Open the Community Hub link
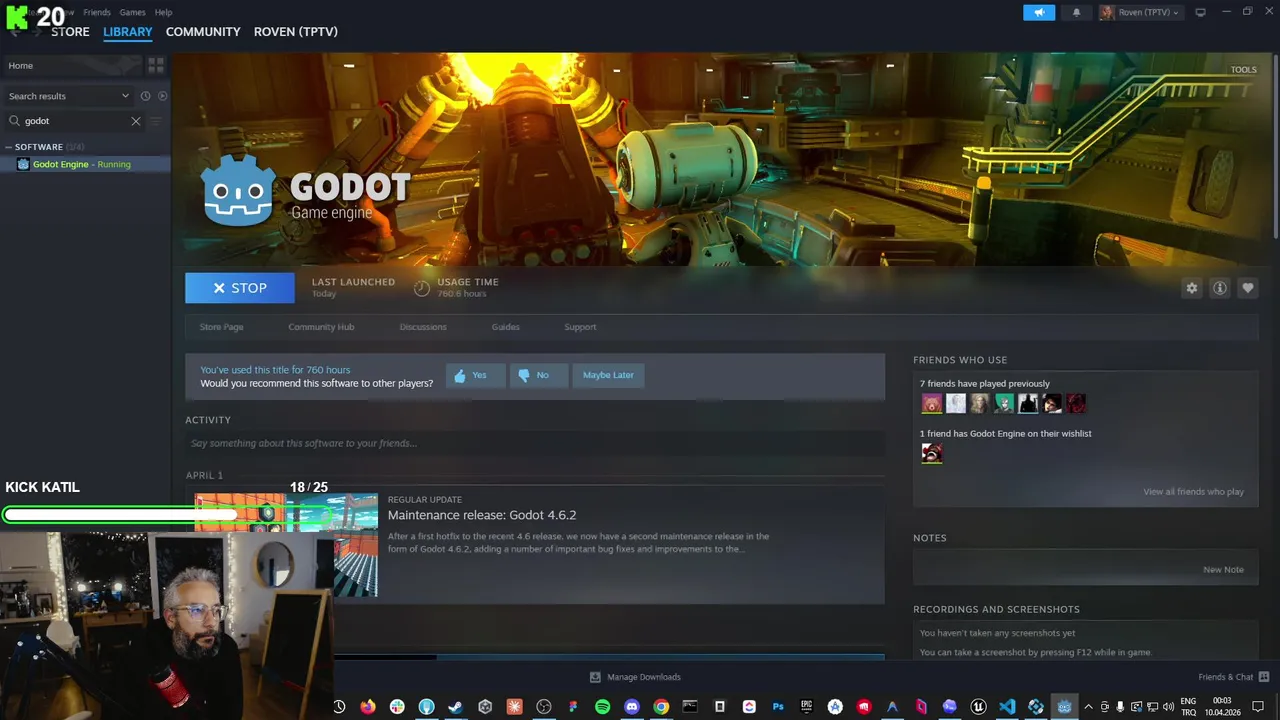1280x720 pixels. click(321, 327)
